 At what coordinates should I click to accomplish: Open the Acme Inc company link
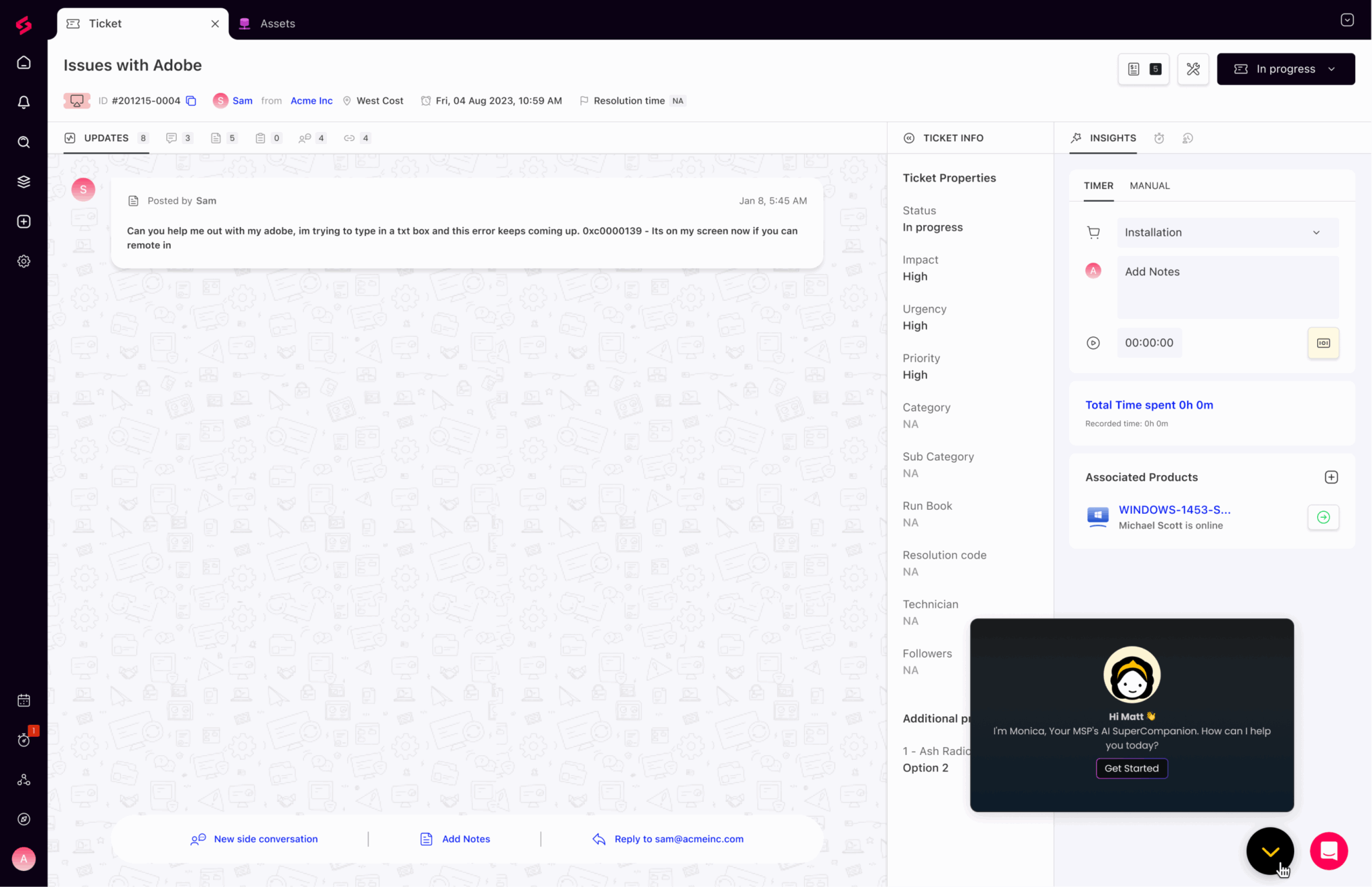pos(312,100)
